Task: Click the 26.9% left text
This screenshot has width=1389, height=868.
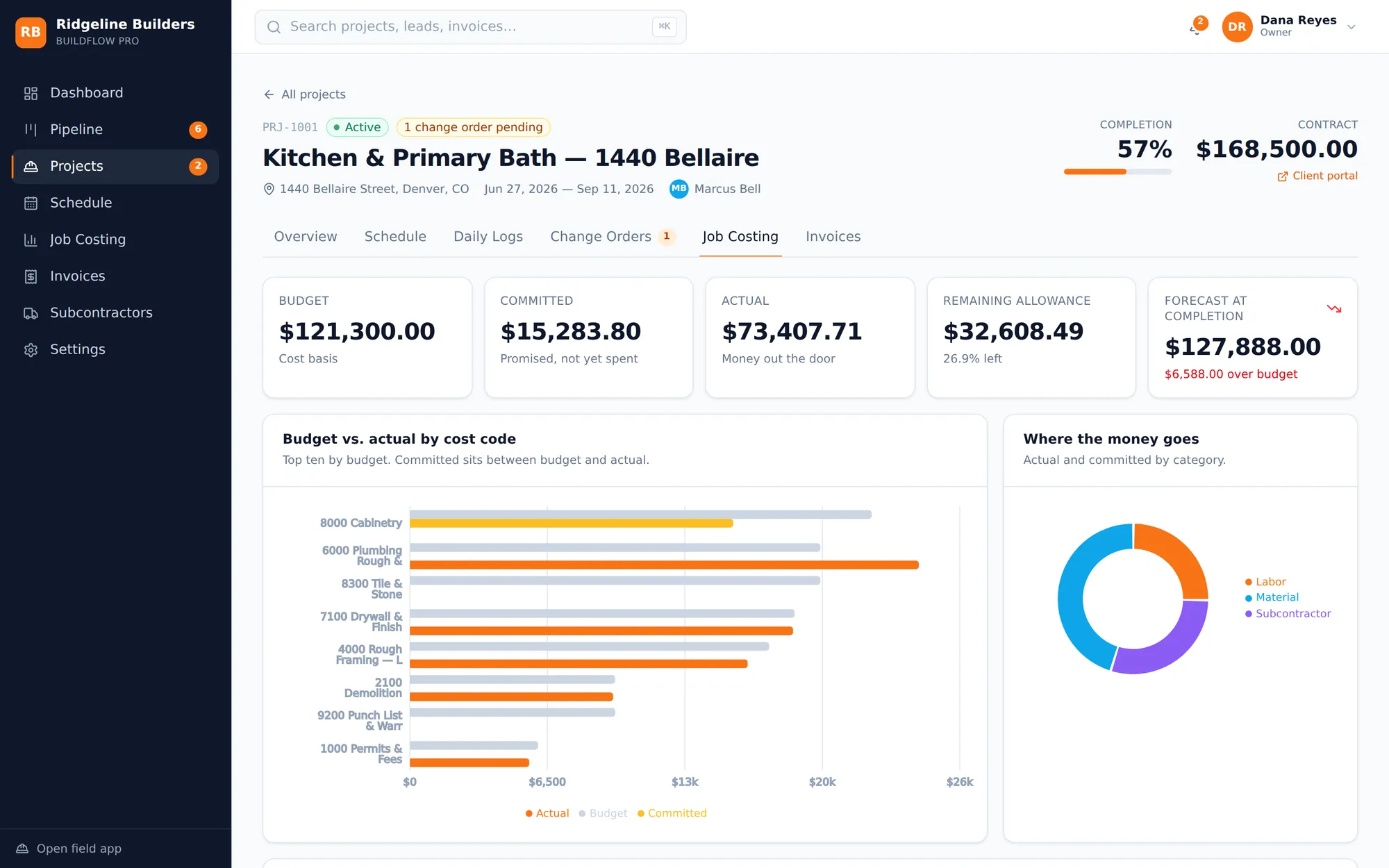Action: 972,359
